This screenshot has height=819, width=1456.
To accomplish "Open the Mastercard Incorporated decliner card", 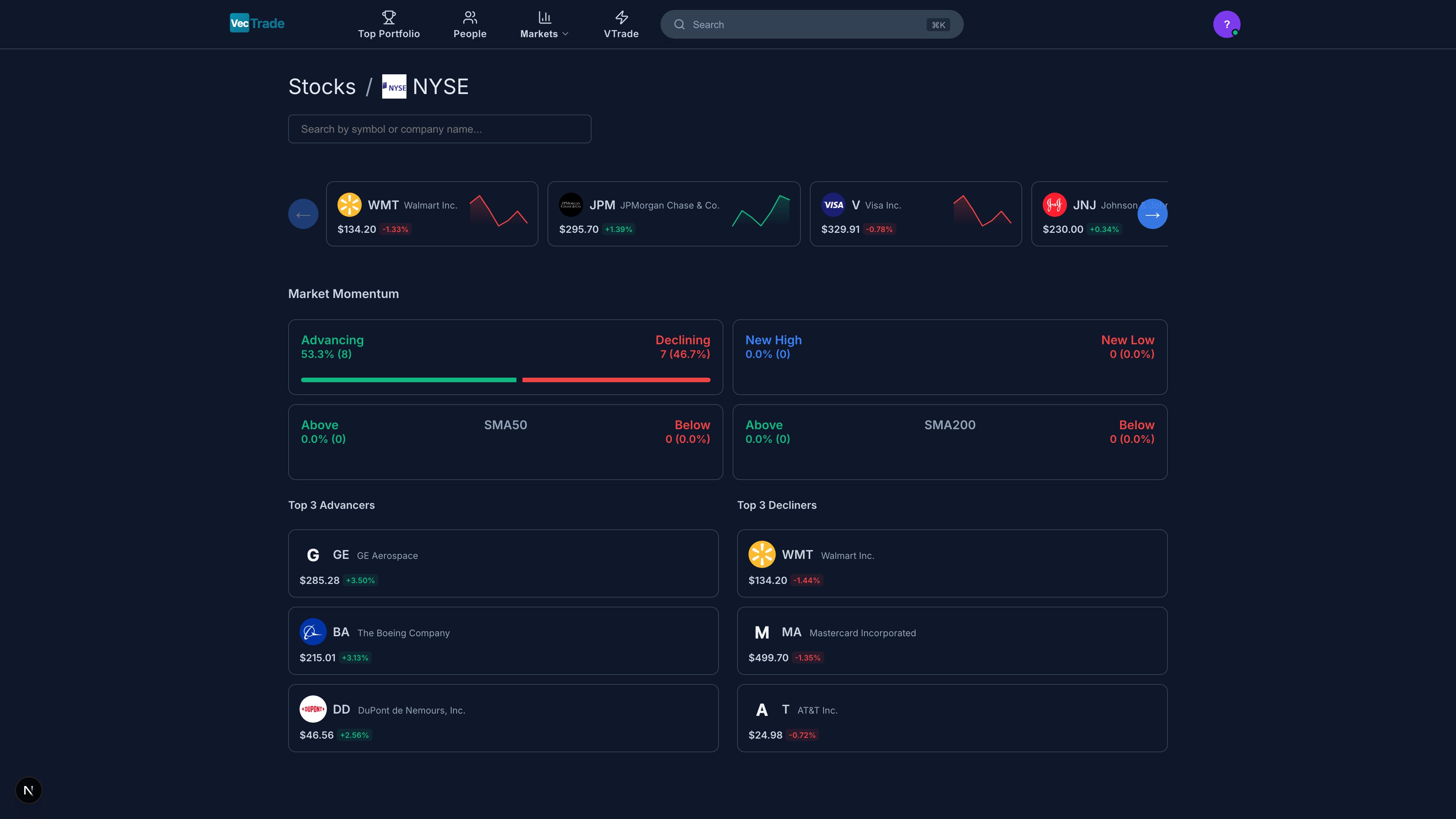I will [952, 641].
